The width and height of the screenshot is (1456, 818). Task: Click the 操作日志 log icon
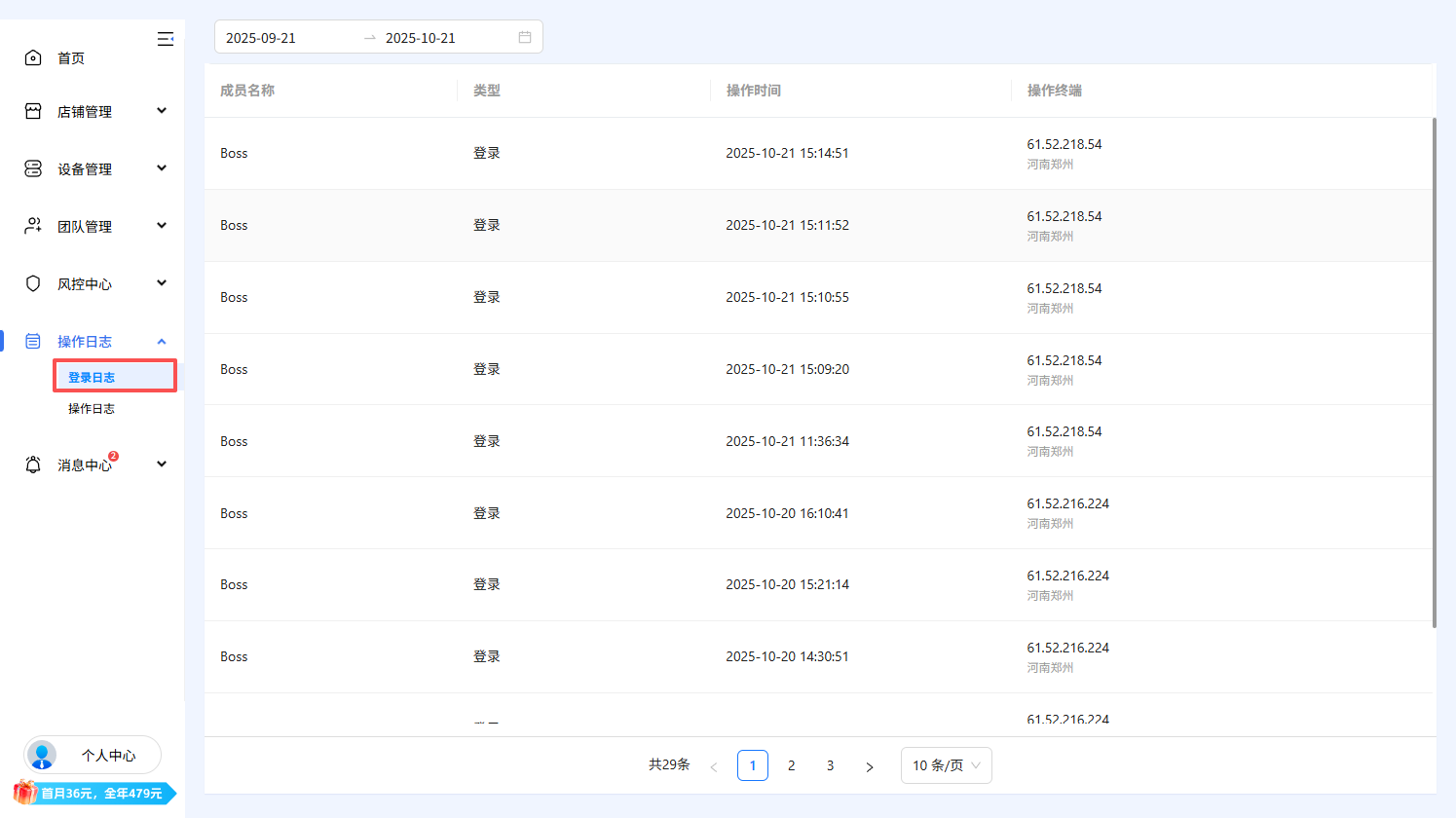point(32,341)
